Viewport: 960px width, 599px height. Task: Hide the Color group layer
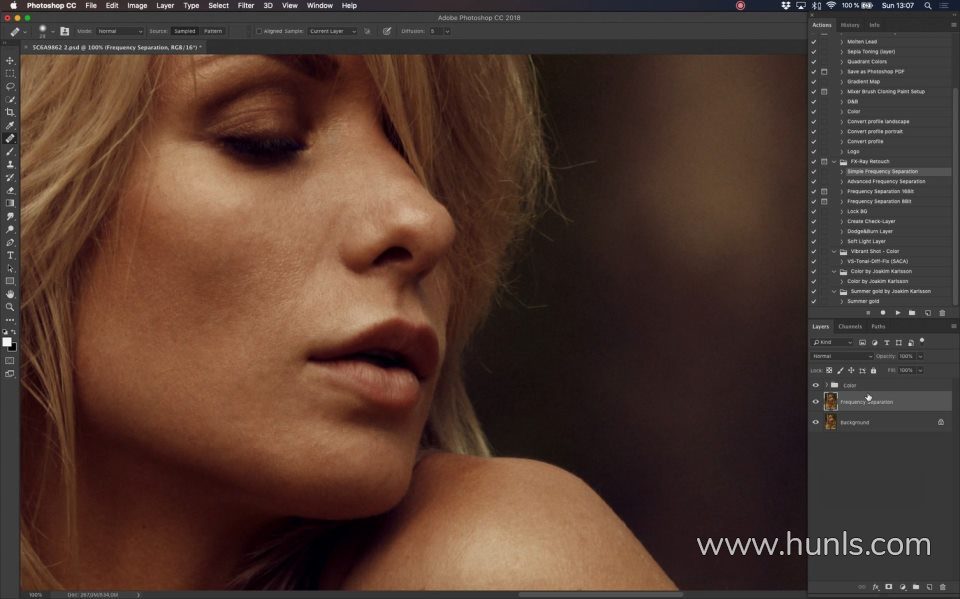tap(816, 385)
